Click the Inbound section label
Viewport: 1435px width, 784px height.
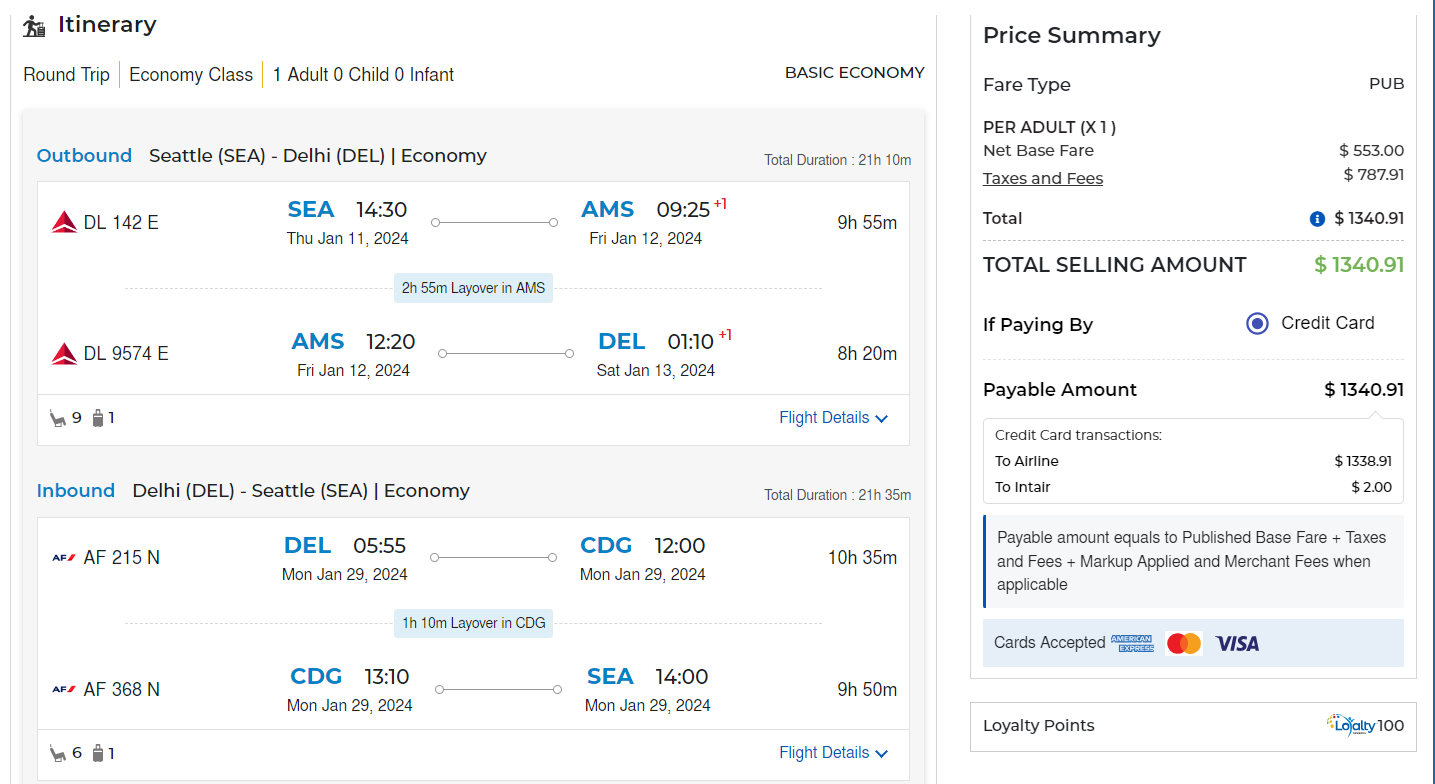tap(76, 491)
